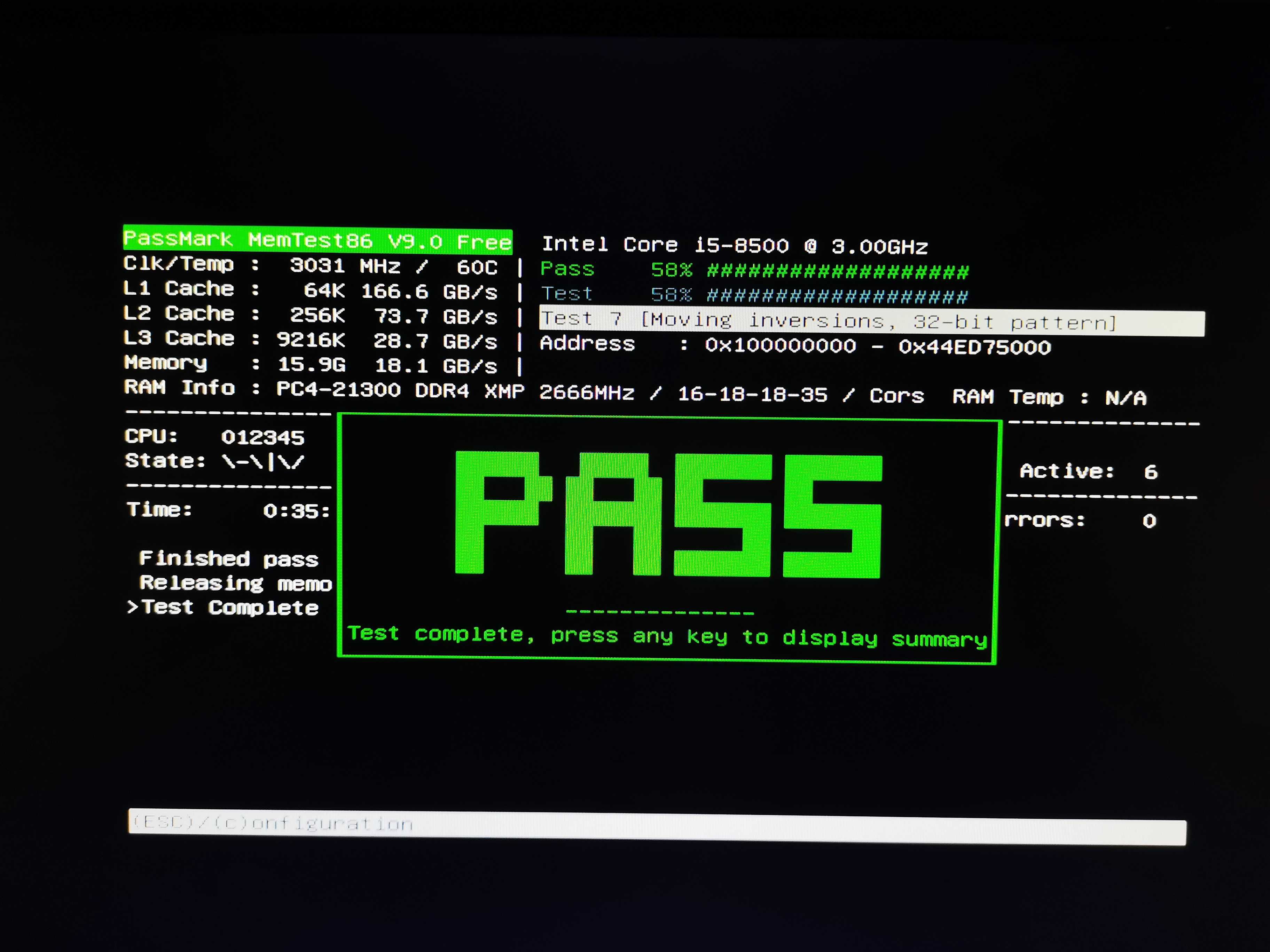Click the Errors: 0 counter
Screen dimensions: 1270x952
click(1081, 521)
